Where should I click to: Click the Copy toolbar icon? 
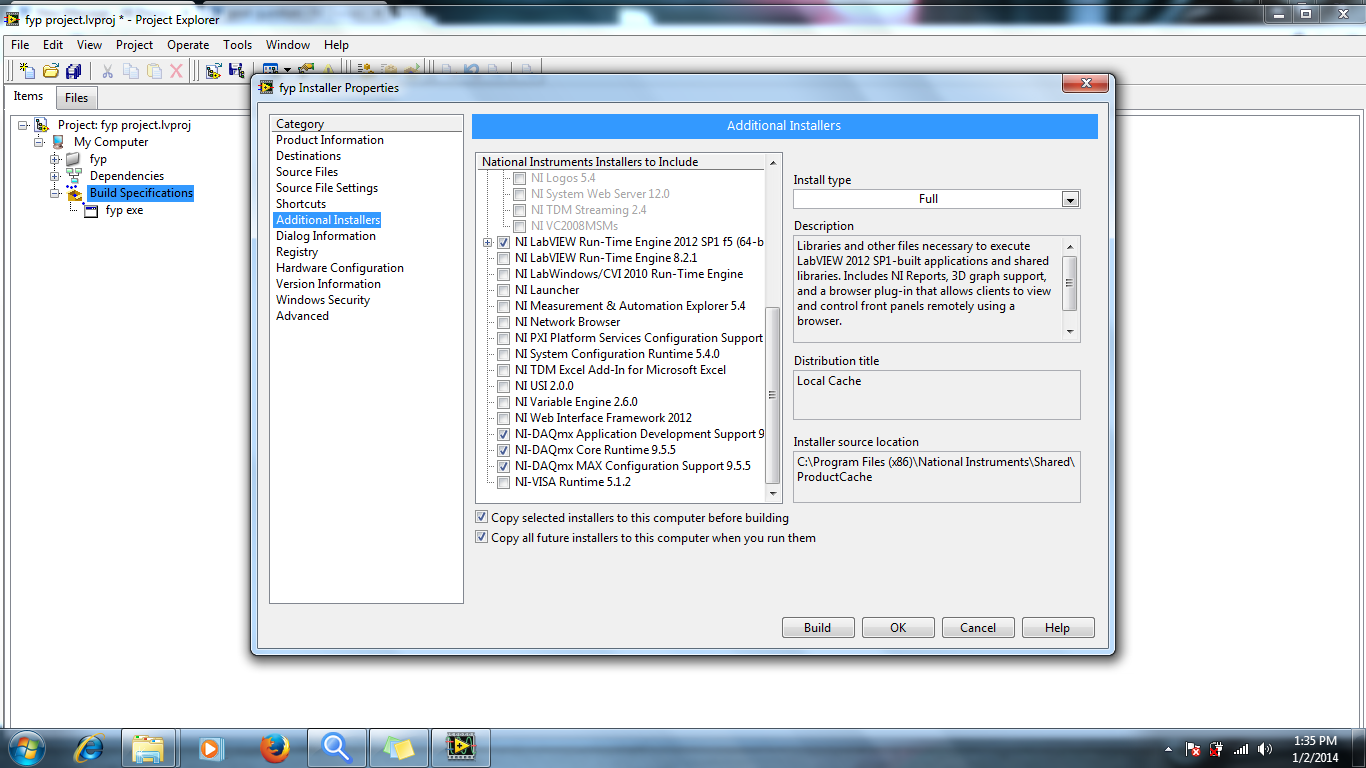(131, 71)
